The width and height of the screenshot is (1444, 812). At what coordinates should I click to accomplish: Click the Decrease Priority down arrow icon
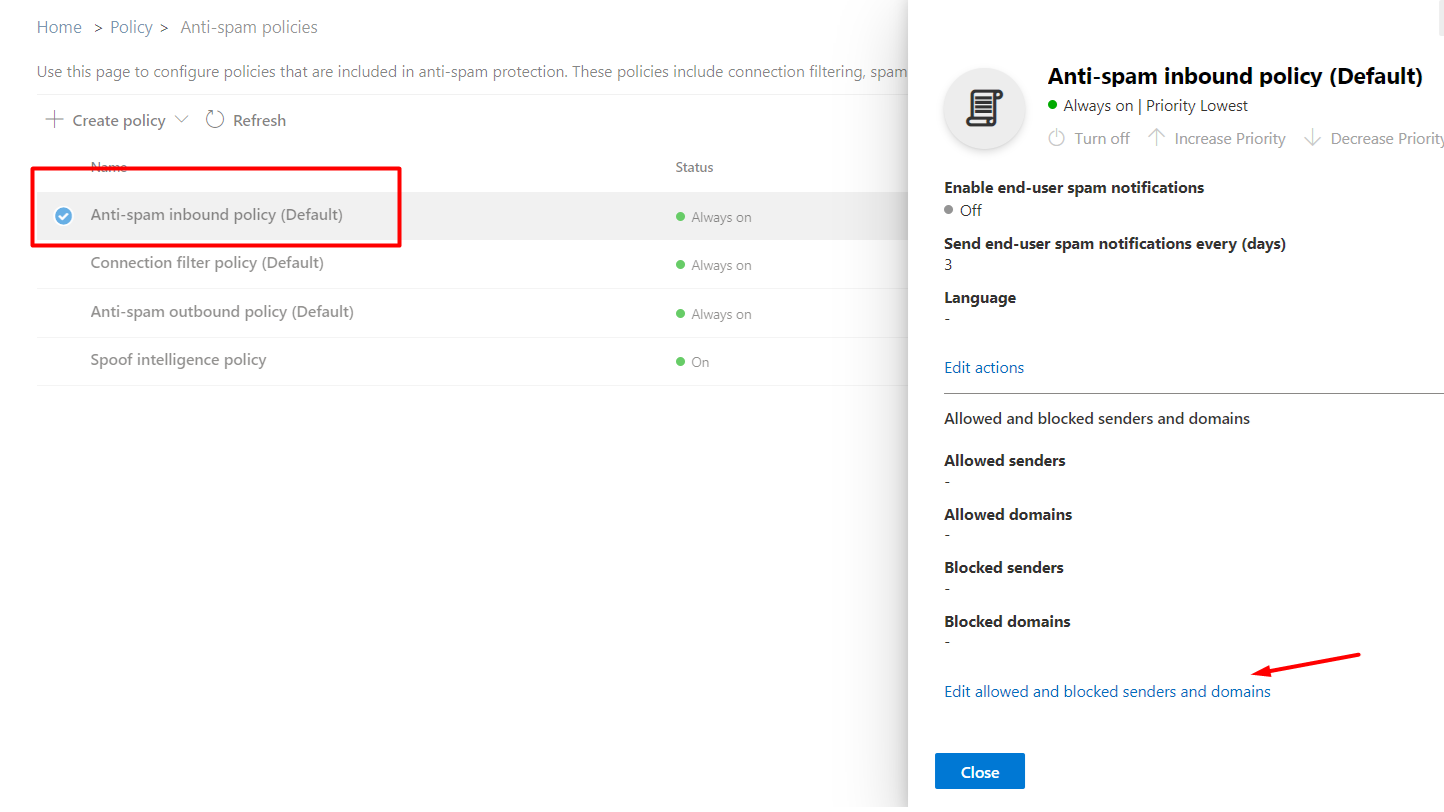point(1312,138)
